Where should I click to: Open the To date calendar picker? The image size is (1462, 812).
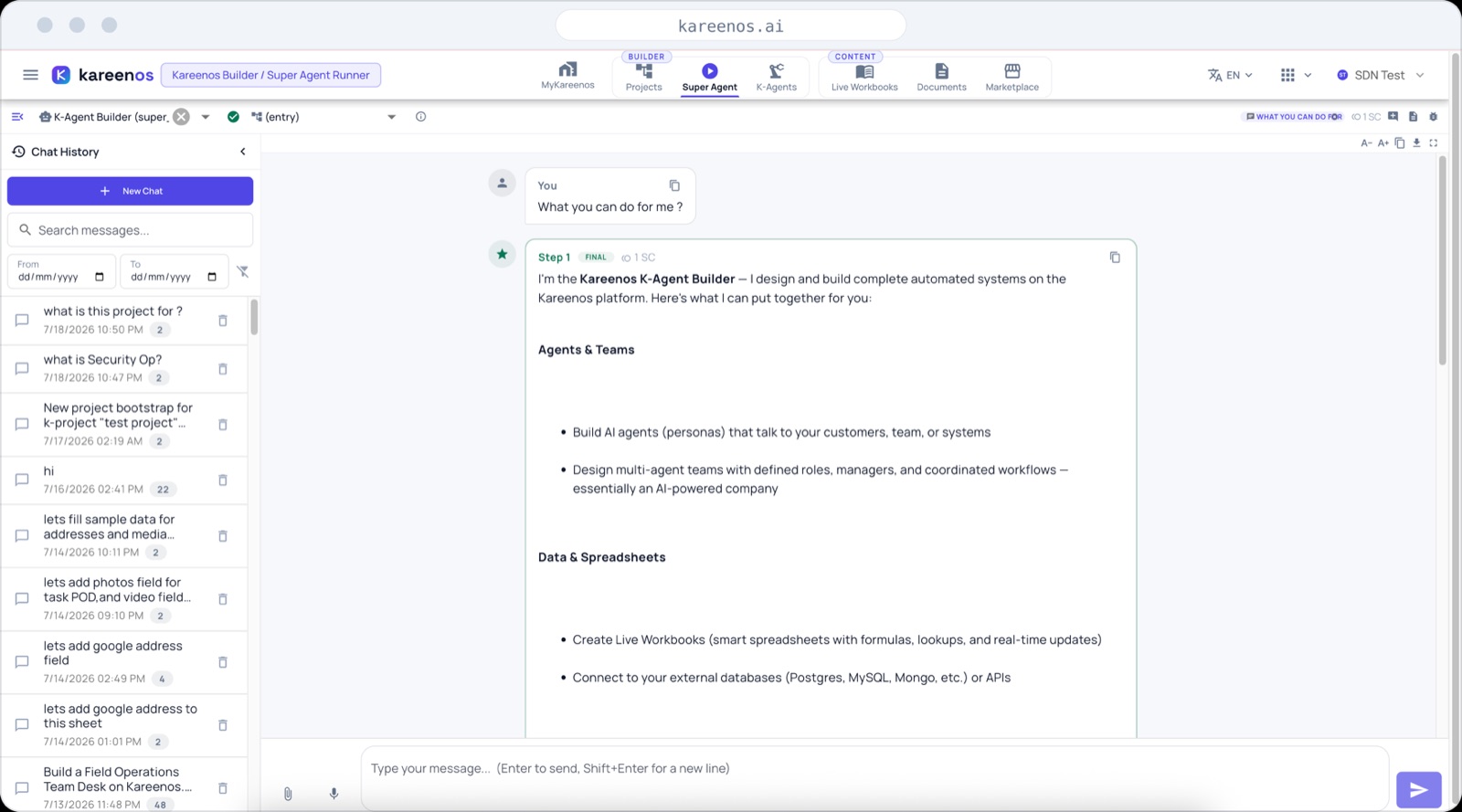[212, 277]
